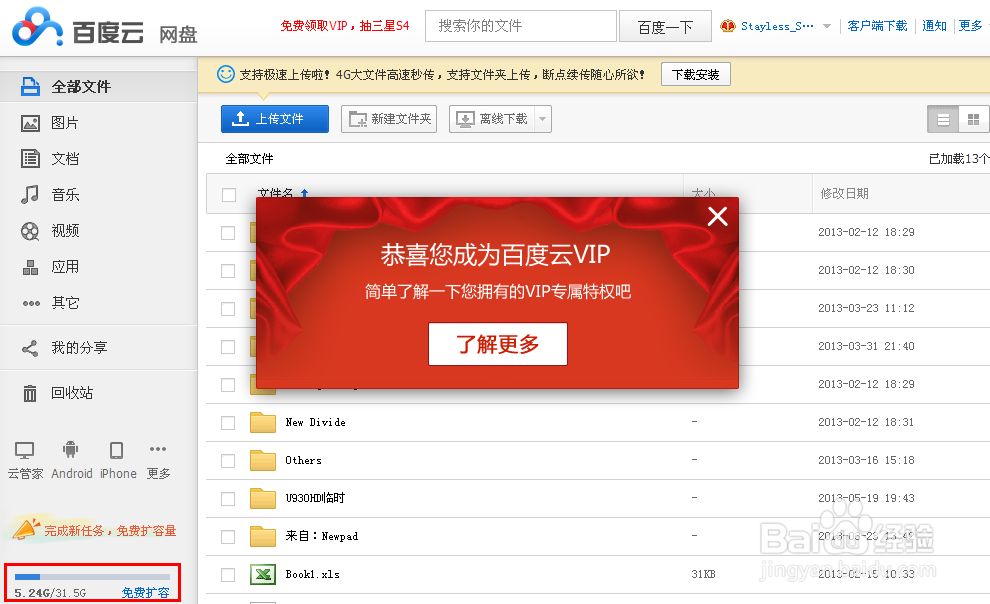Click the smiley icon in the notice banner
Image resolution: width=990 pixels, height=604 pixels.
click(x=225, y=74)
